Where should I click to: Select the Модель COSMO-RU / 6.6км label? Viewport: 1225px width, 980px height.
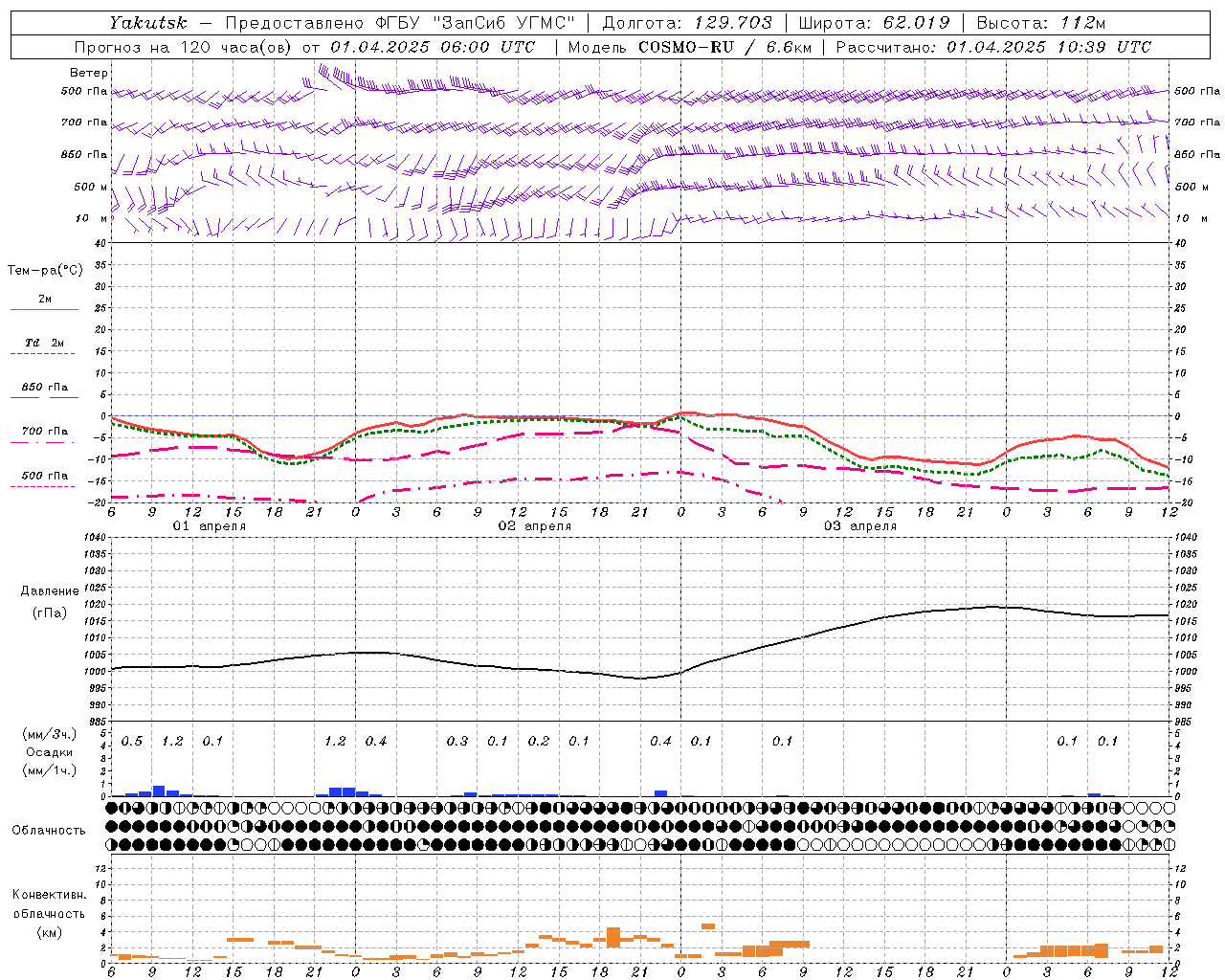tap(689, 47)
